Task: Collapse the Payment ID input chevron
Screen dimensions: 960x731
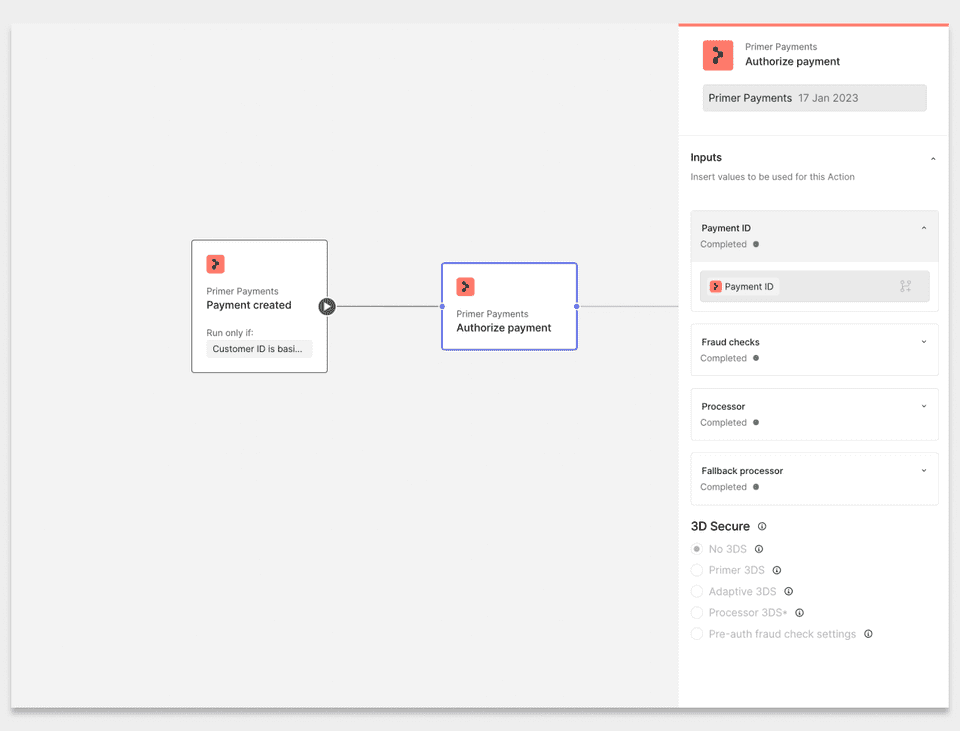Action: coord(924,228)
